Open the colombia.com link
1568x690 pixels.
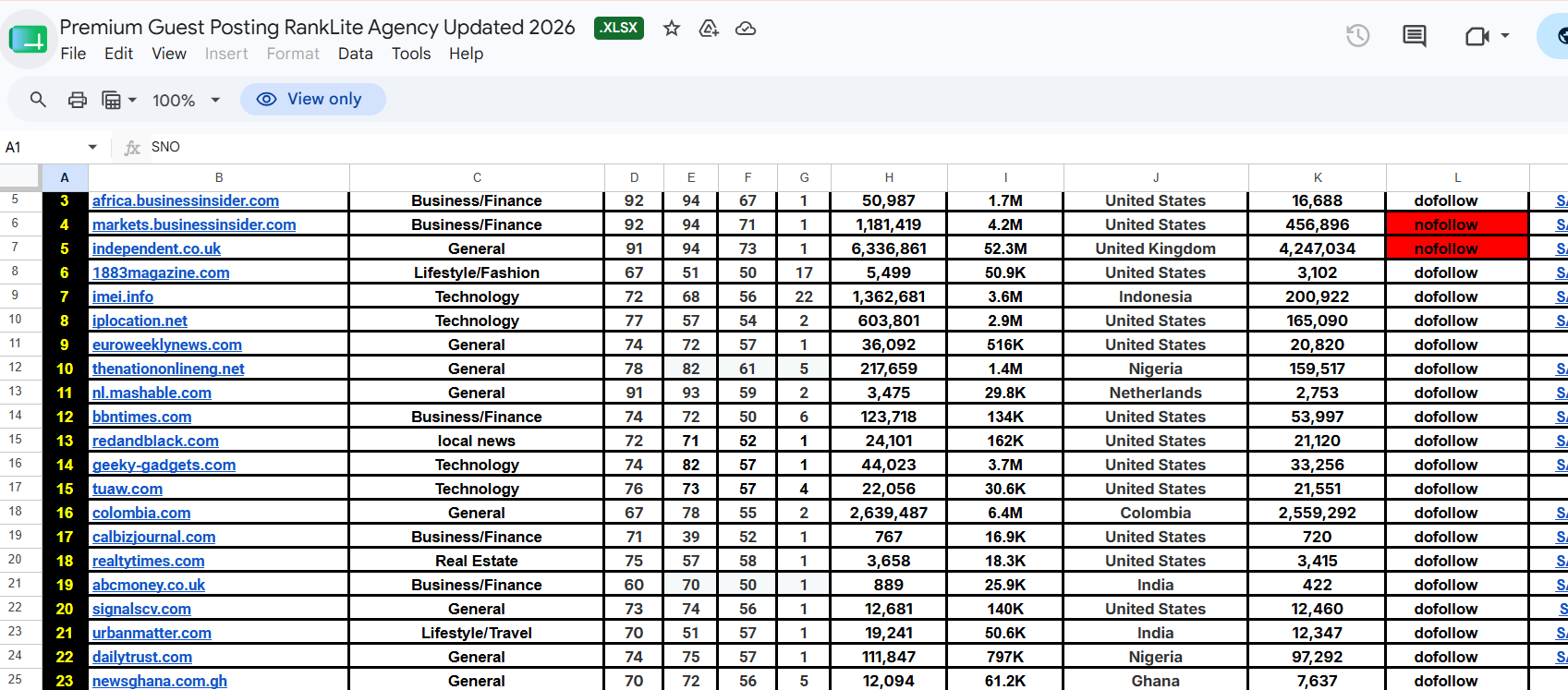[141, 513]
